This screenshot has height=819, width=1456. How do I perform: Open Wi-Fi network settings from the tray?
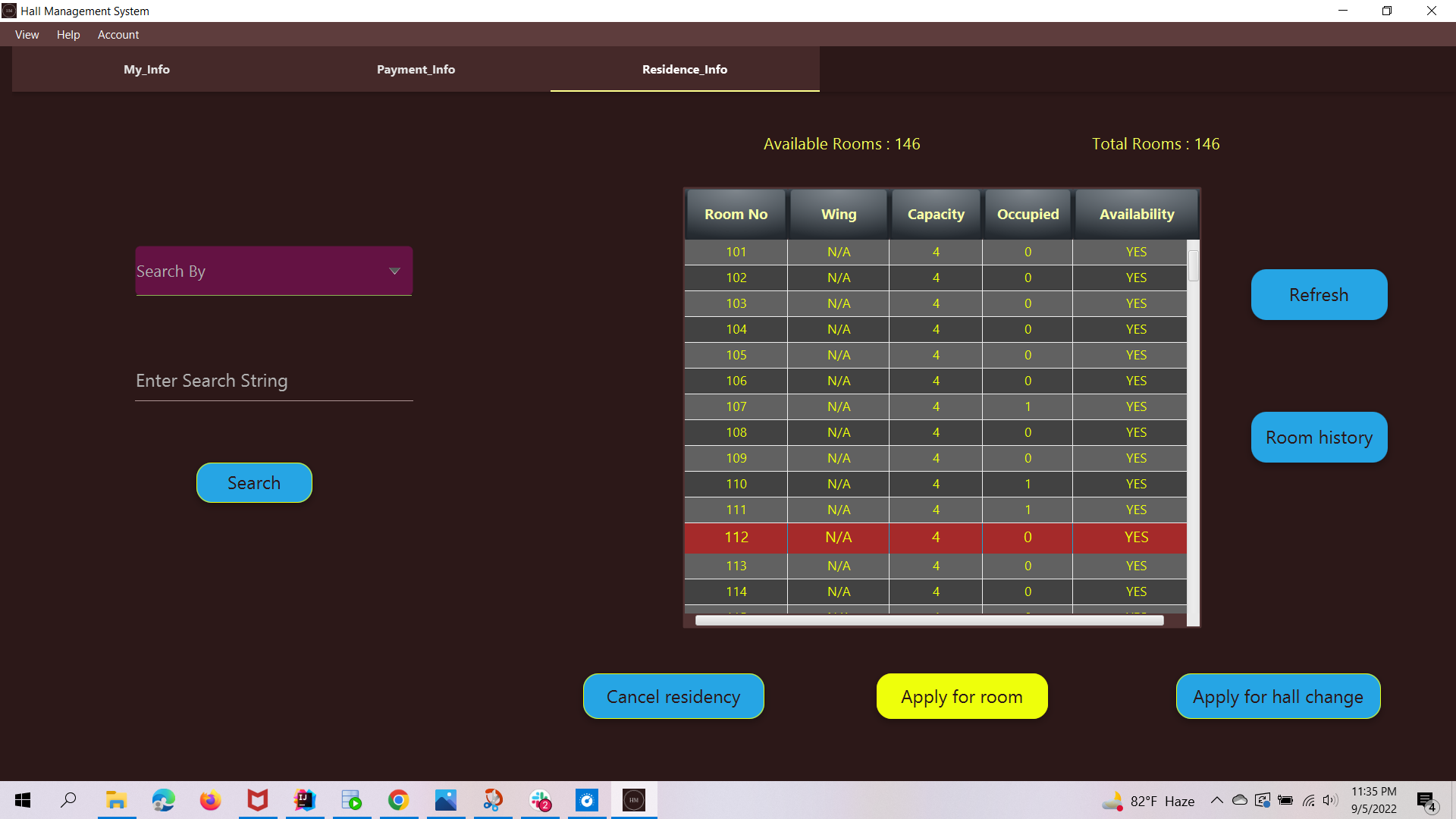pyautogui.click(x=1309, y=800)
